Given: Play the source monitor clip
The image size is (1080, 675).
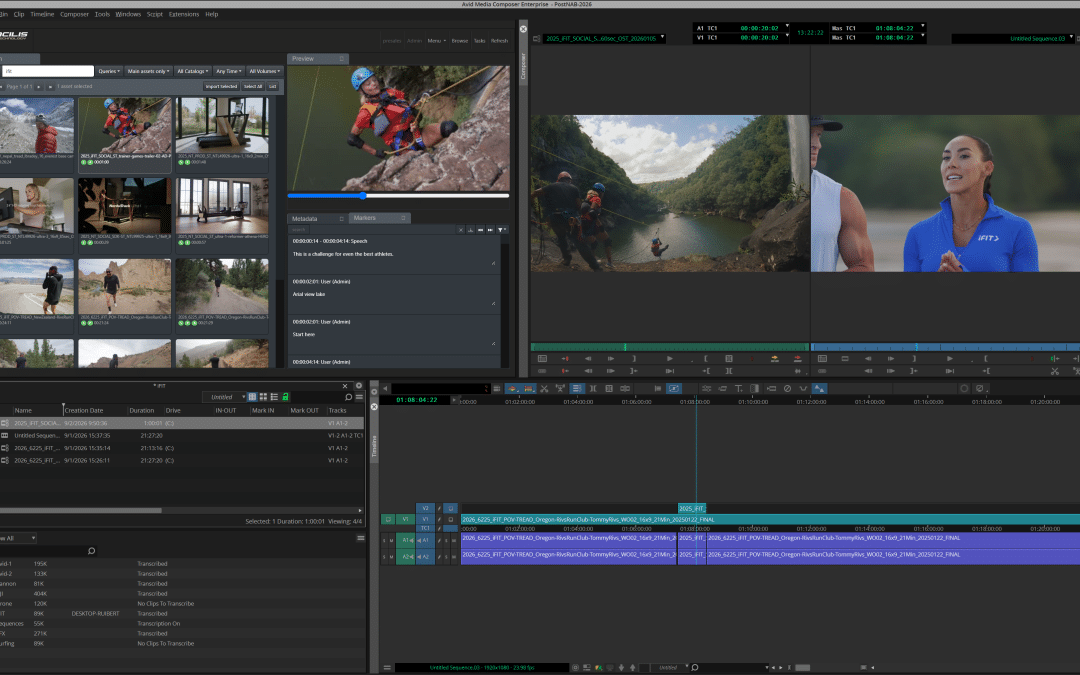Looking at the screenshot, I should tap(669, 358).
